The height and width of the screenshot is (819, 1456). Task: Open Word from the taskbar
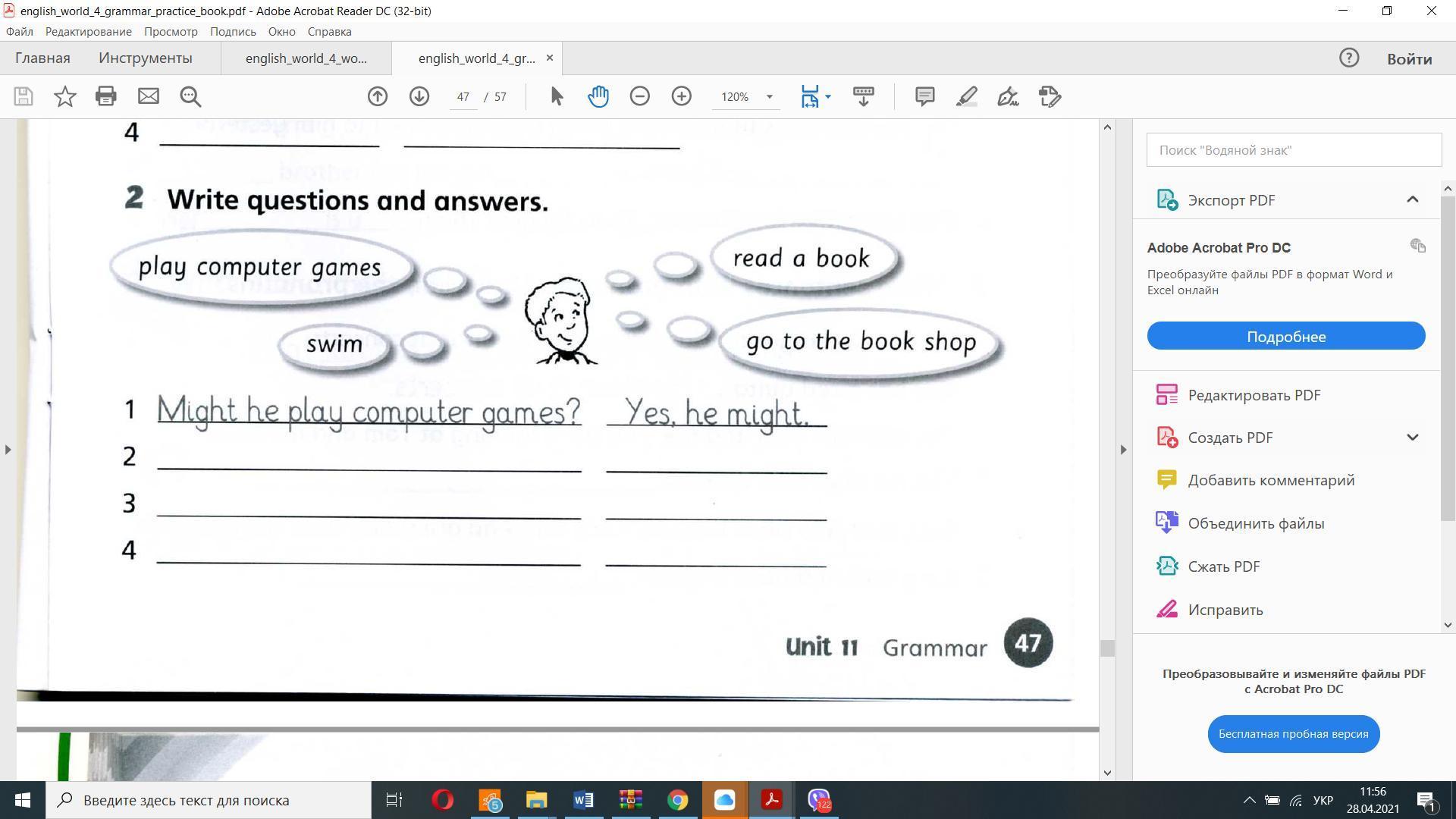[x=583, y=800]
